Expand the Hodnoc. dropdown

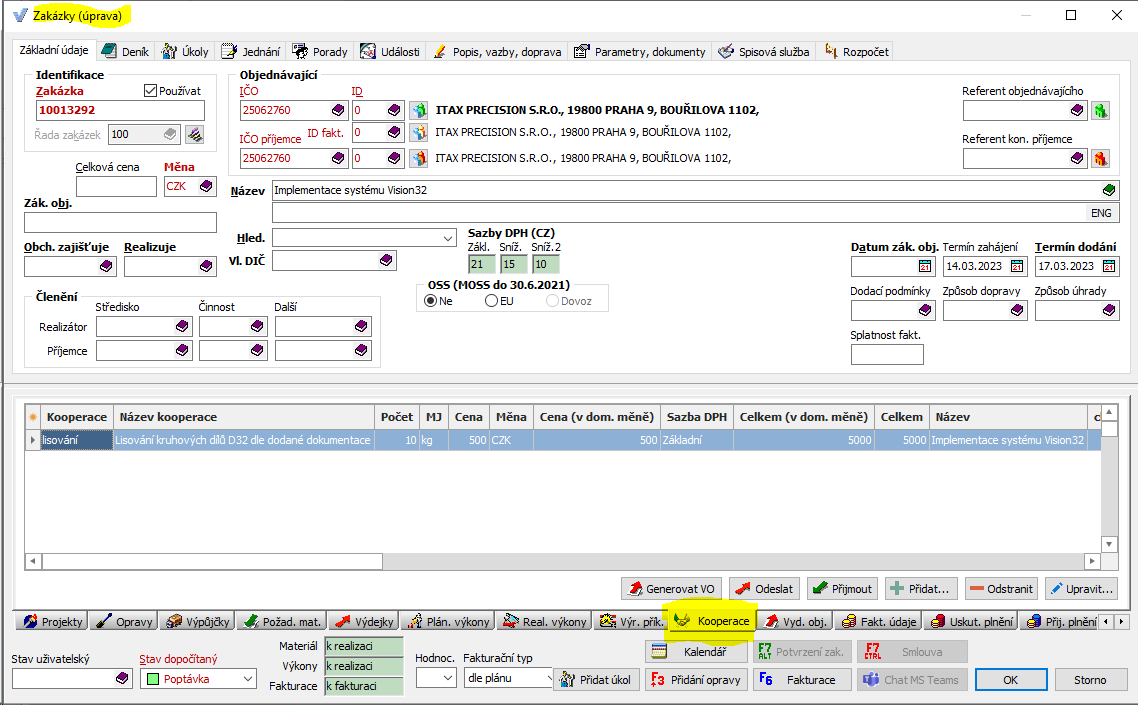(x=447, y=678)
